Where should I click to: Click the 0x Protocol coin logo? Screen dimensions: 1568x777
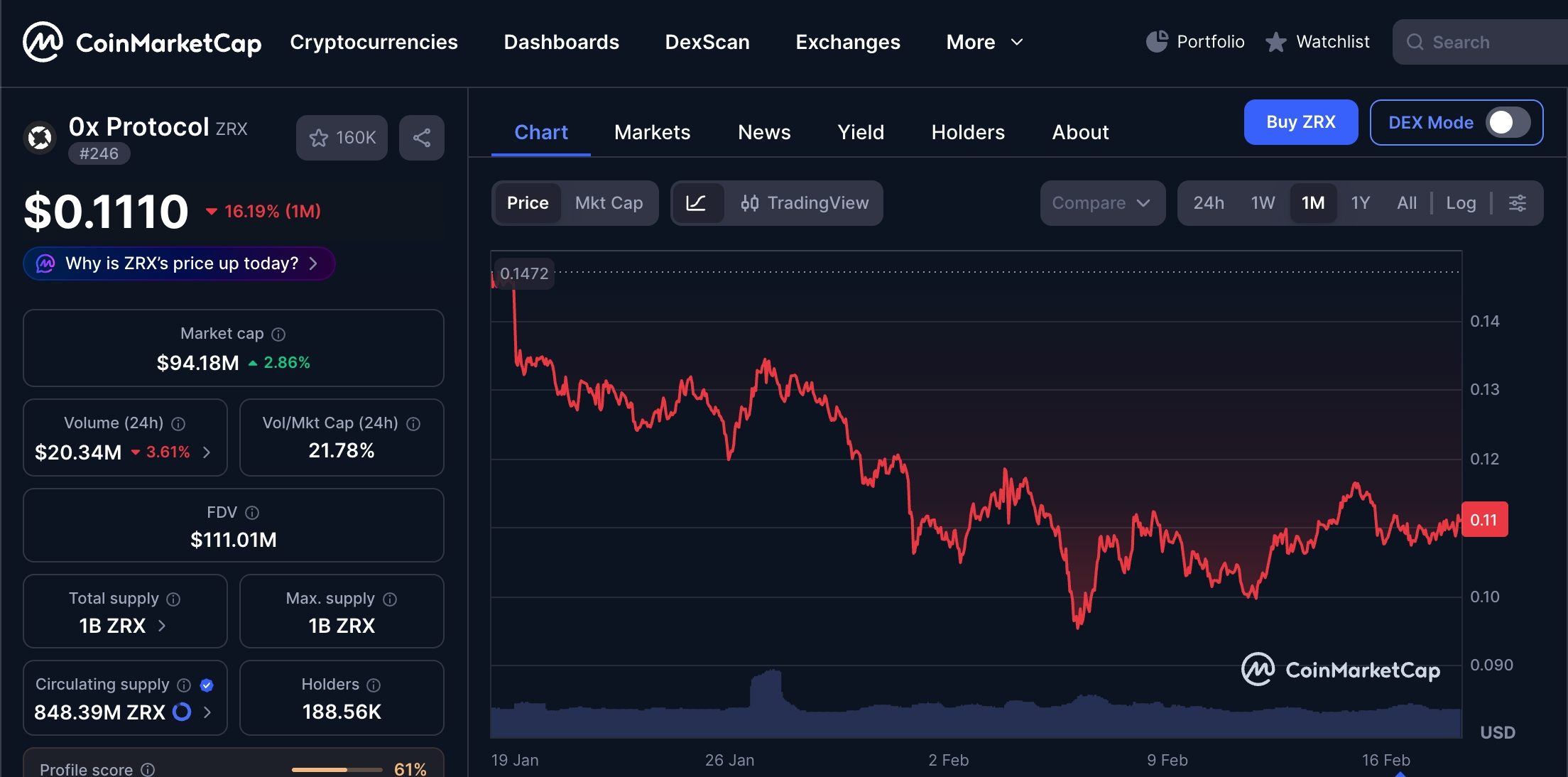pyautogui.click(x=40, y=137)
